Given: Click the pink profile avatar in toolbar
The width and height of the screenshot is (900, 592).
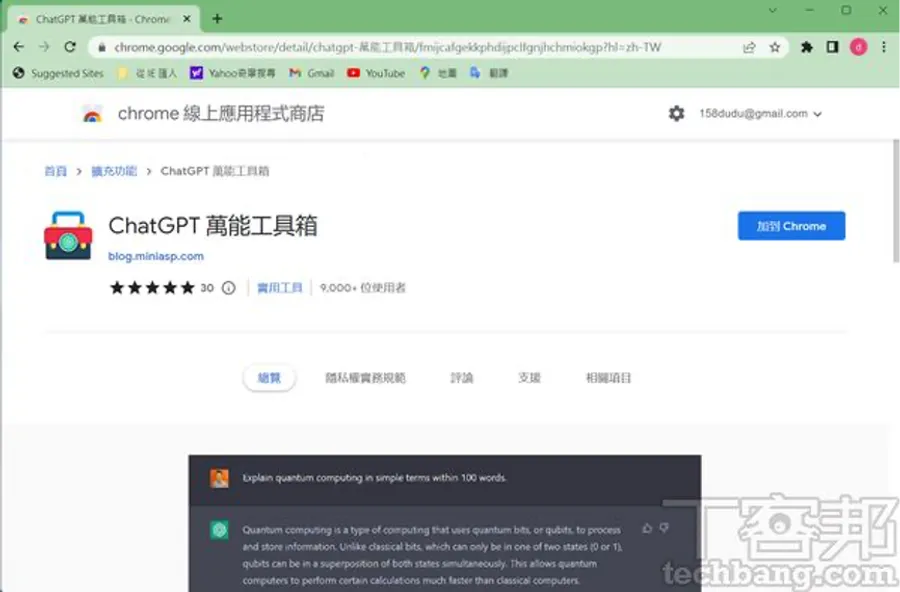Looking at the screenshot, I should [859, 48].
